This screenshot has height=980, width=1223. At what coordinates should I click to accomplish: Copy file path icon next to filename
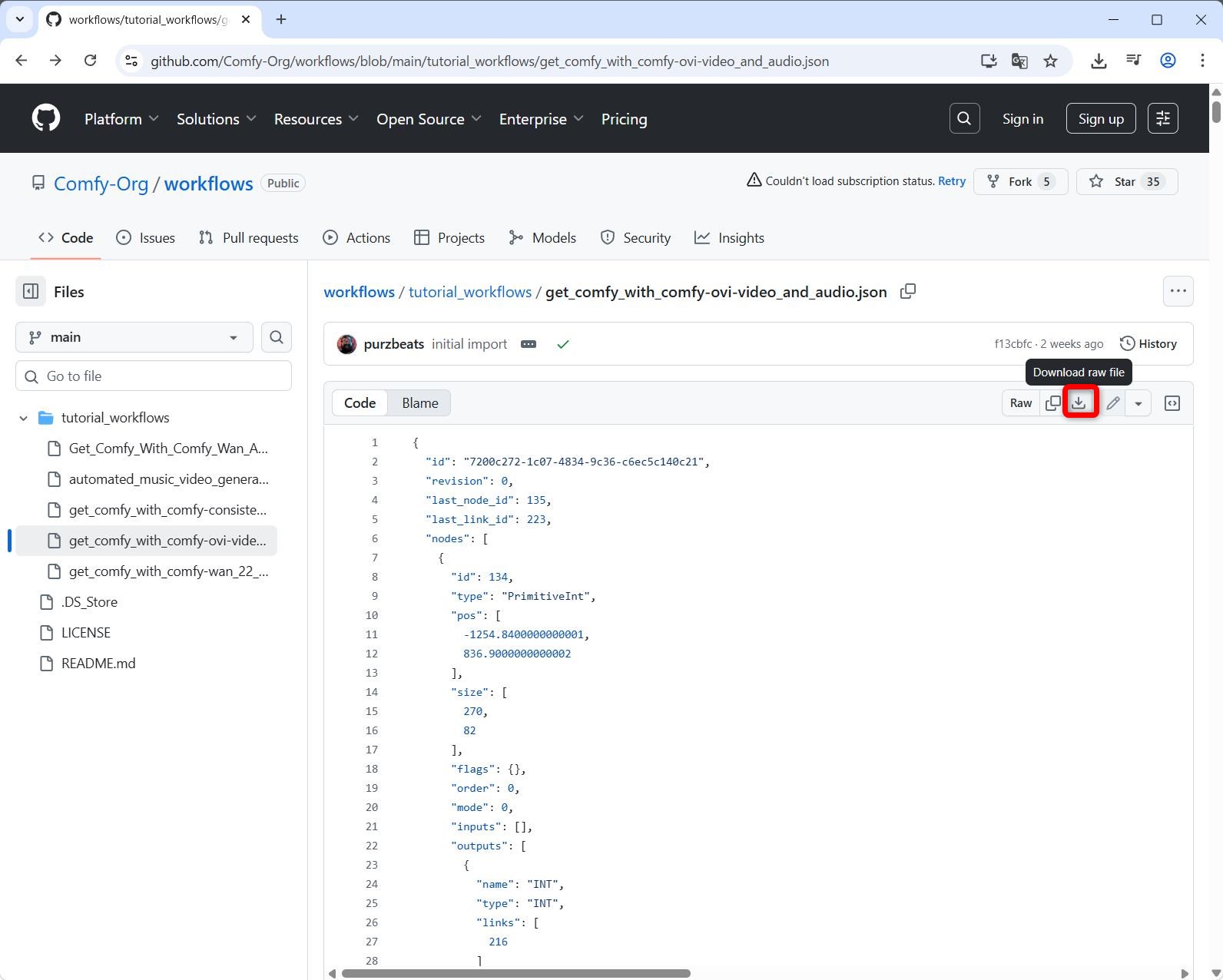tap(907, 292)
